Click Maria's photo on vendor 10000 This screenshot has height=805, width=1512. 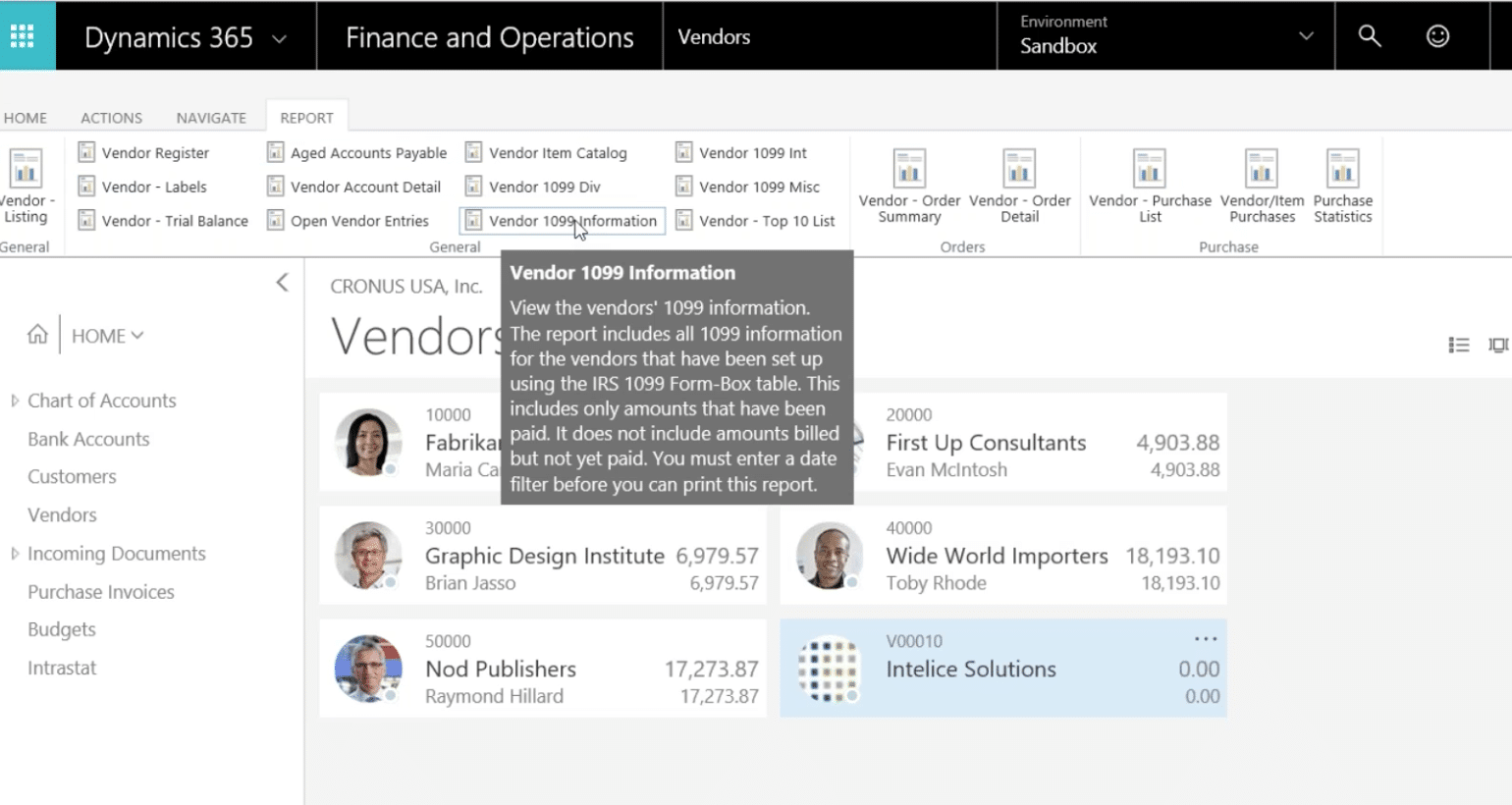368,442
